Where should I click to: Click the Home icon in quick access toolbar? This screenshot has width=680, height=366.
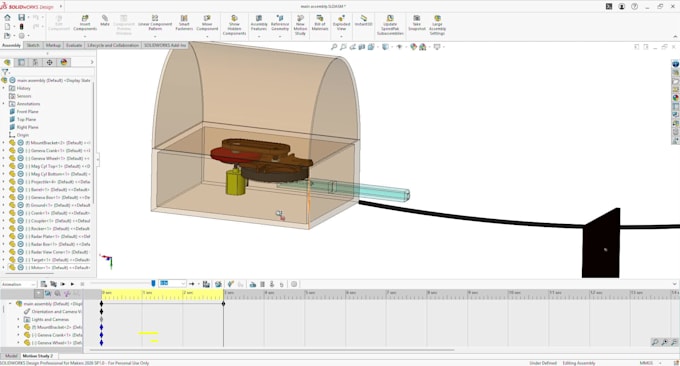click(x=7, y=17)
